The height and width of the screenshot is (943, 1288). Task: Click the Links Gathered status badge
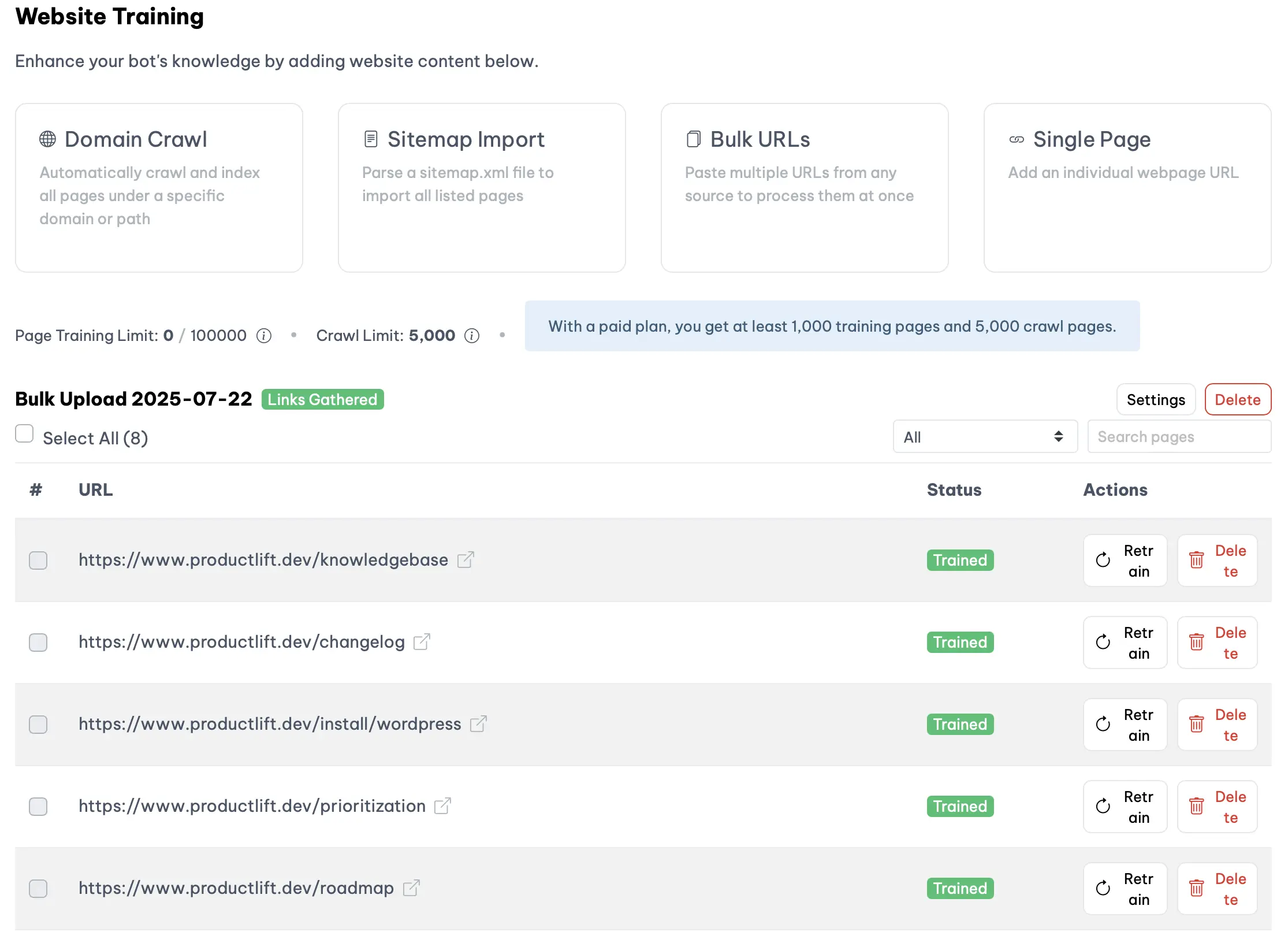[322, 399]
